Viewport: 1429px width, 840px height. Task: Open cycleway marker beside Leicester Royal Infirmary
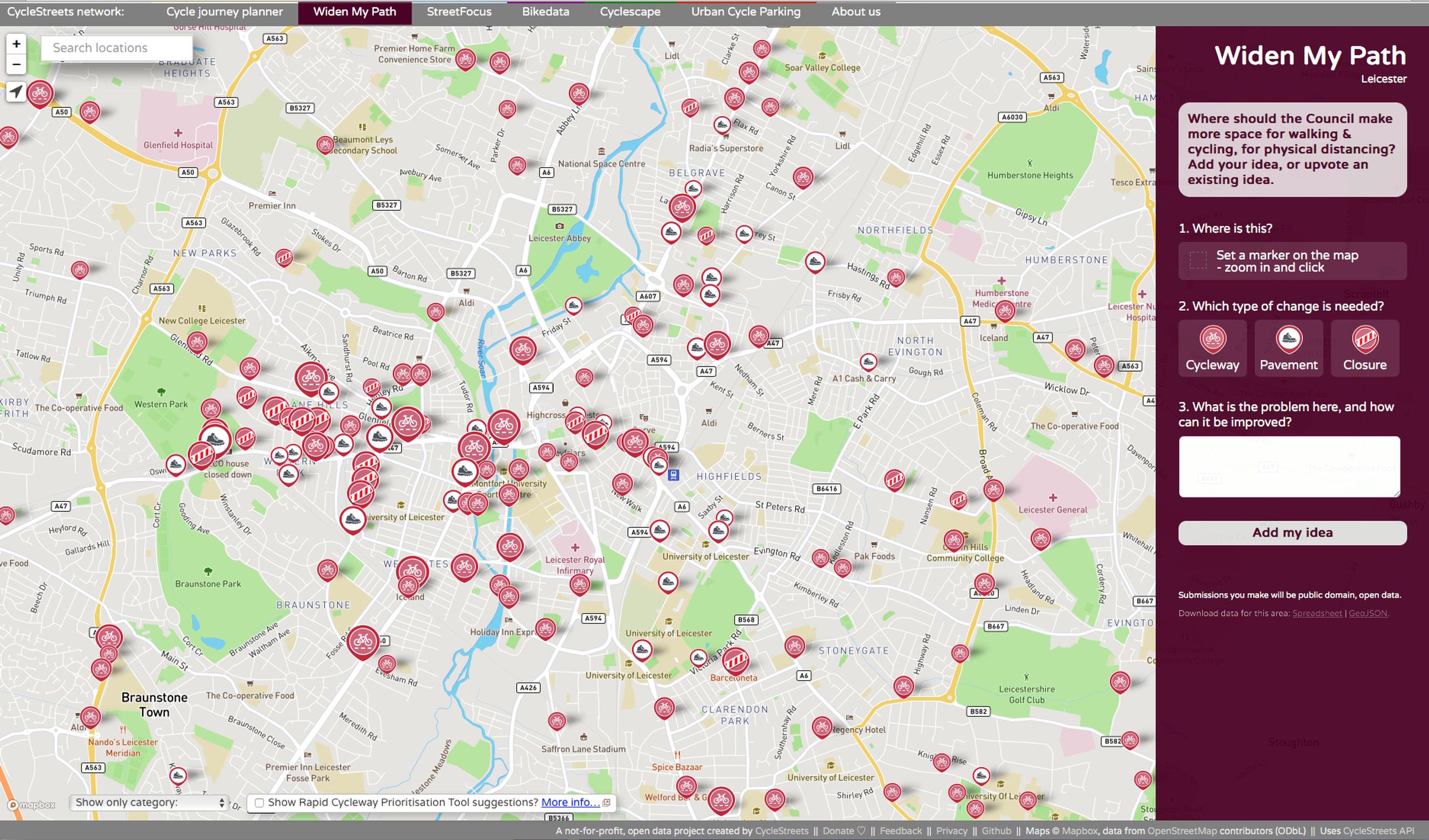(x=579, y=584)
